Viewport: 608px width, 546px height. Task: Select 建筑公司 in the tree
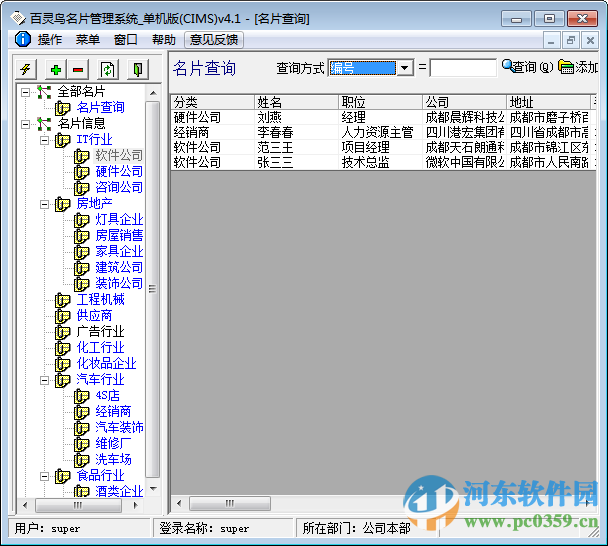pos(119,268)
